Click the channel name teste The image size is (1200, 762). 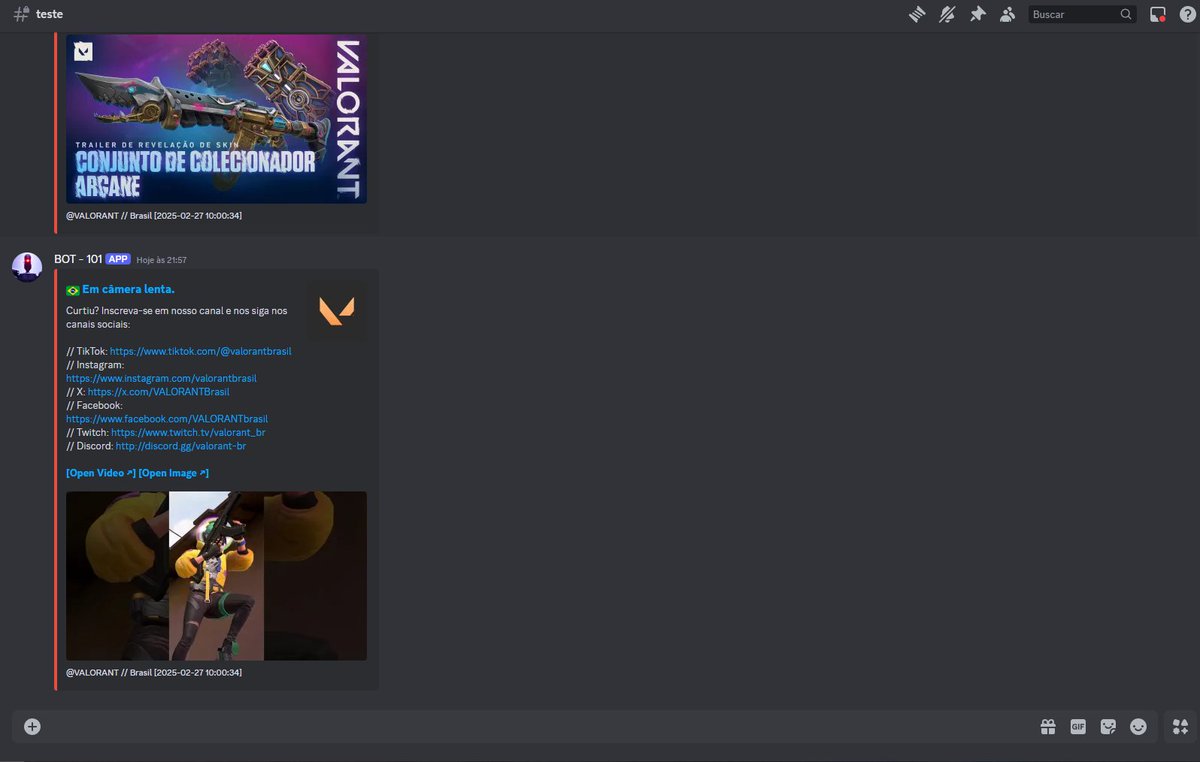(x=50, y=14)
